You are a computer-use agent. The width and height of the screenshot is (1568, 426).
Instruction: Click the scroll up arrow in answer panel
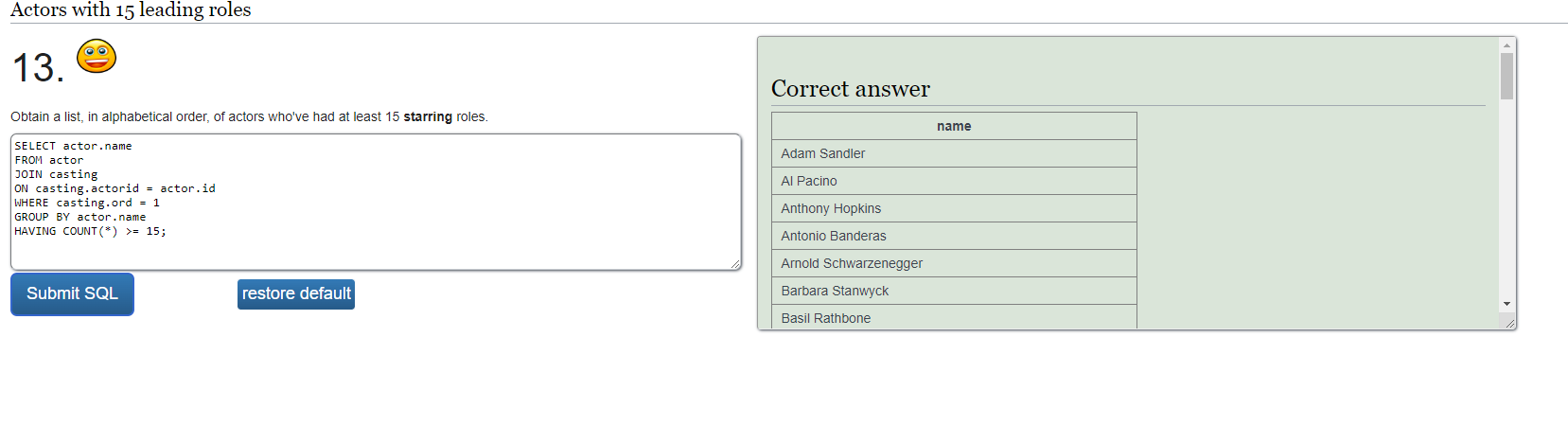point(1506,44)
